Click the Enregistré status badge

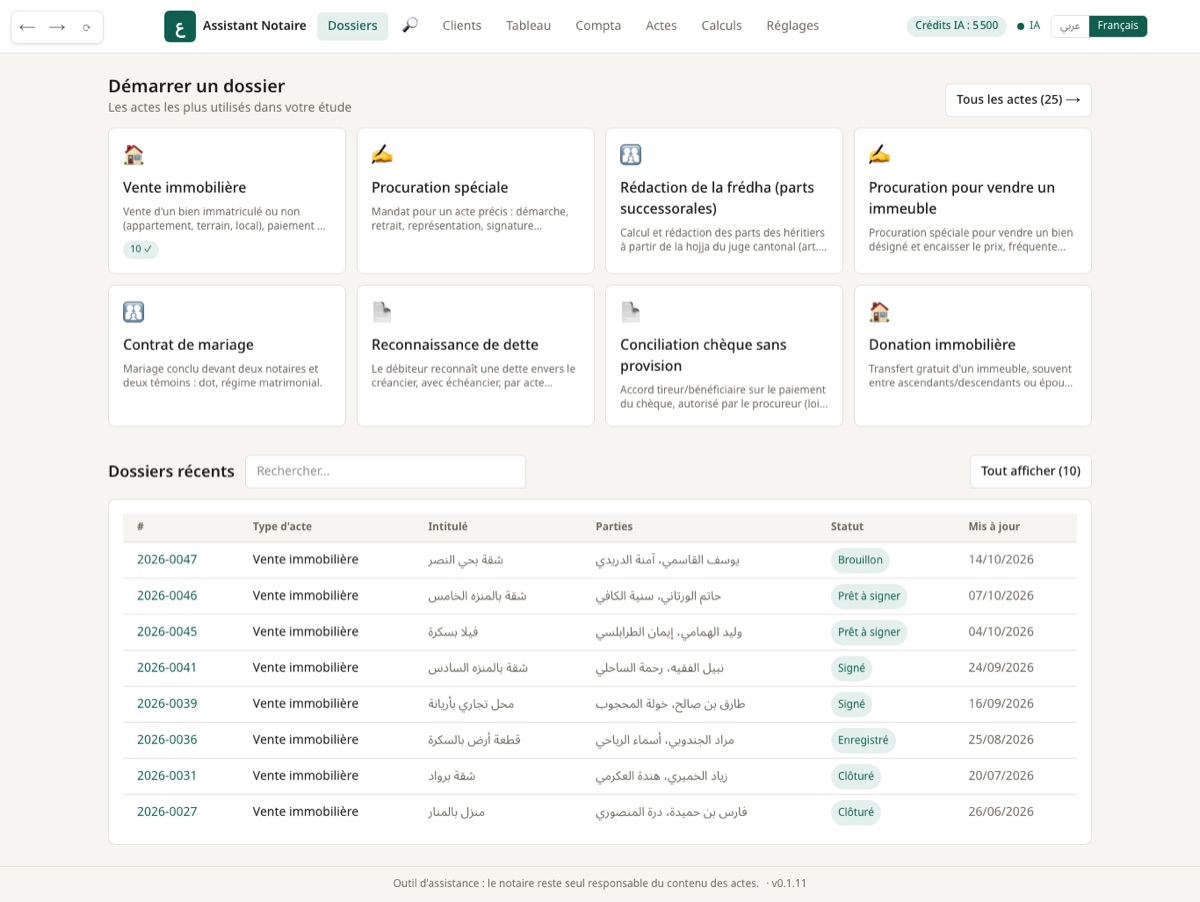point(863,740)
